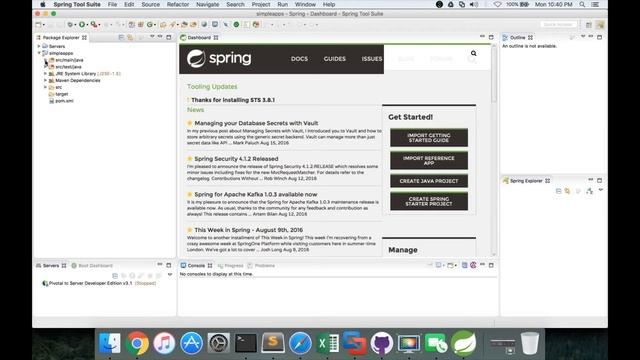Expand the Maven Dependencies node
The width and height of the screenshot is (640, 360).
point(45,80)
